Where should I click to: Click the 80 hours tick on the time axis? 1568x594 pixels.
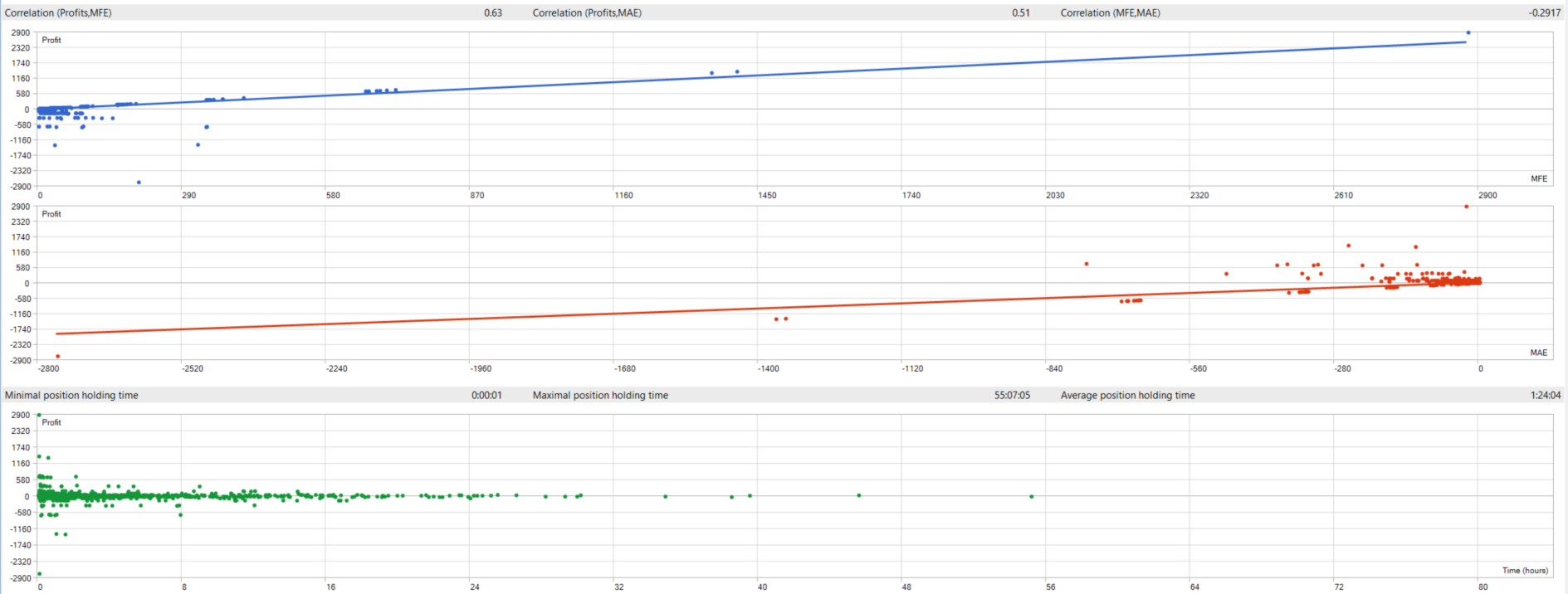click(x=1483, y=587)
